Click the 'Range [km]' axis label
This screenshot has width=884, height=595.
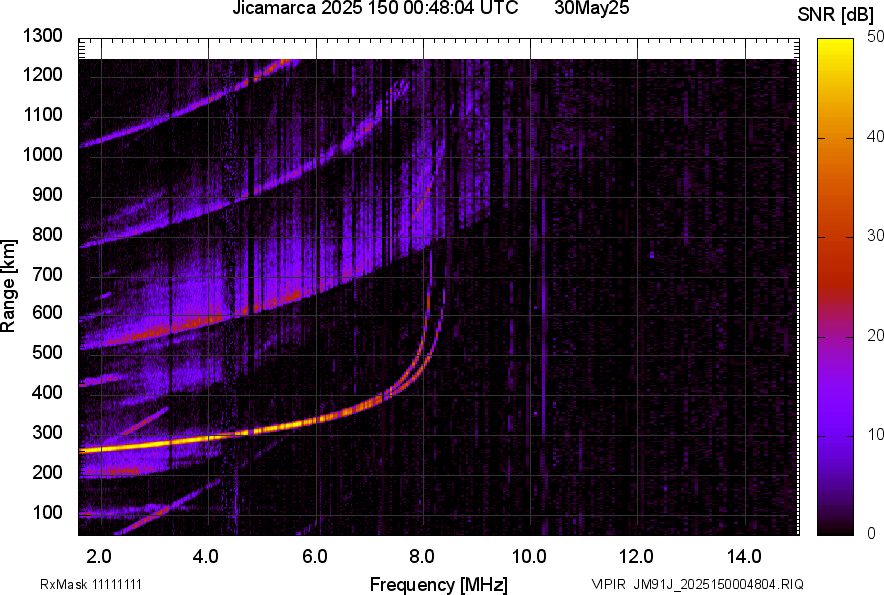tap(8, 286)
